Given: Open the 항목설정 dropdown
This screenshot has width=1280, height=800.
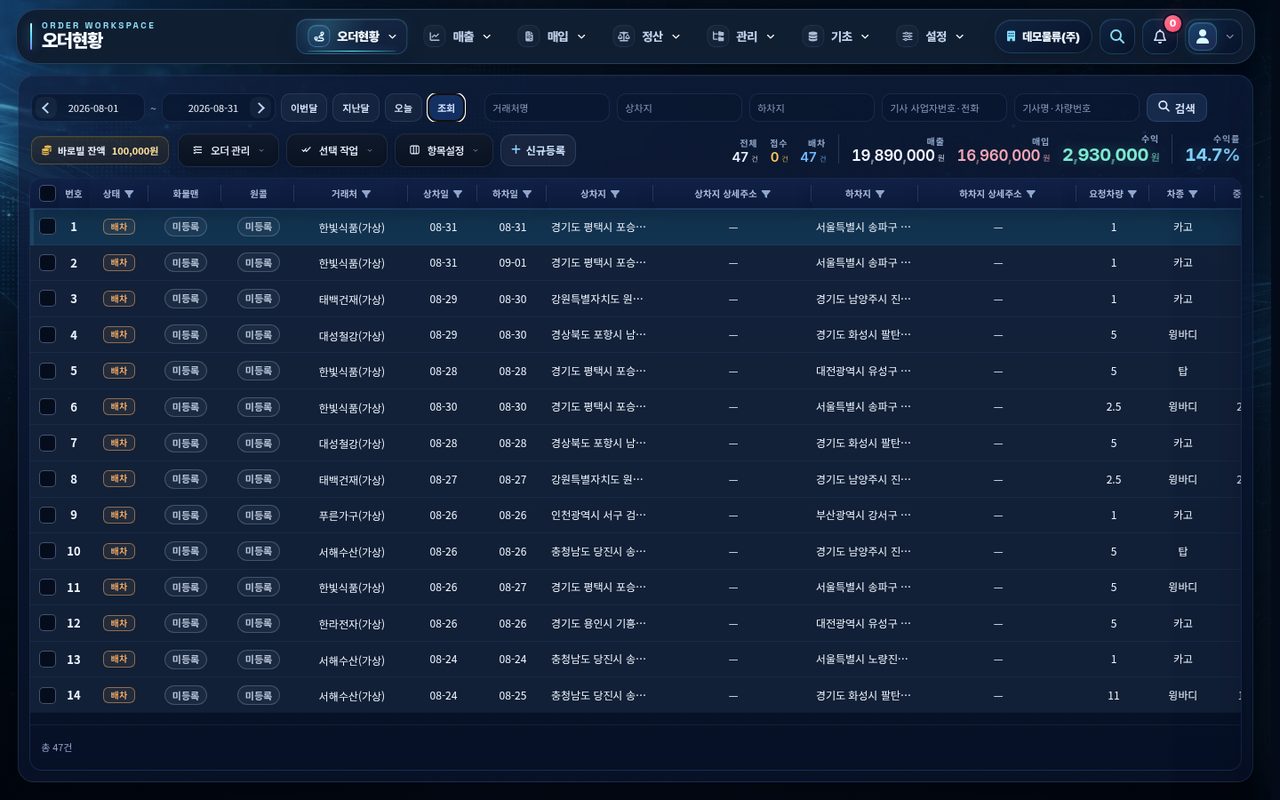Looking at the screenshot, I should click(x=444, y=151).
